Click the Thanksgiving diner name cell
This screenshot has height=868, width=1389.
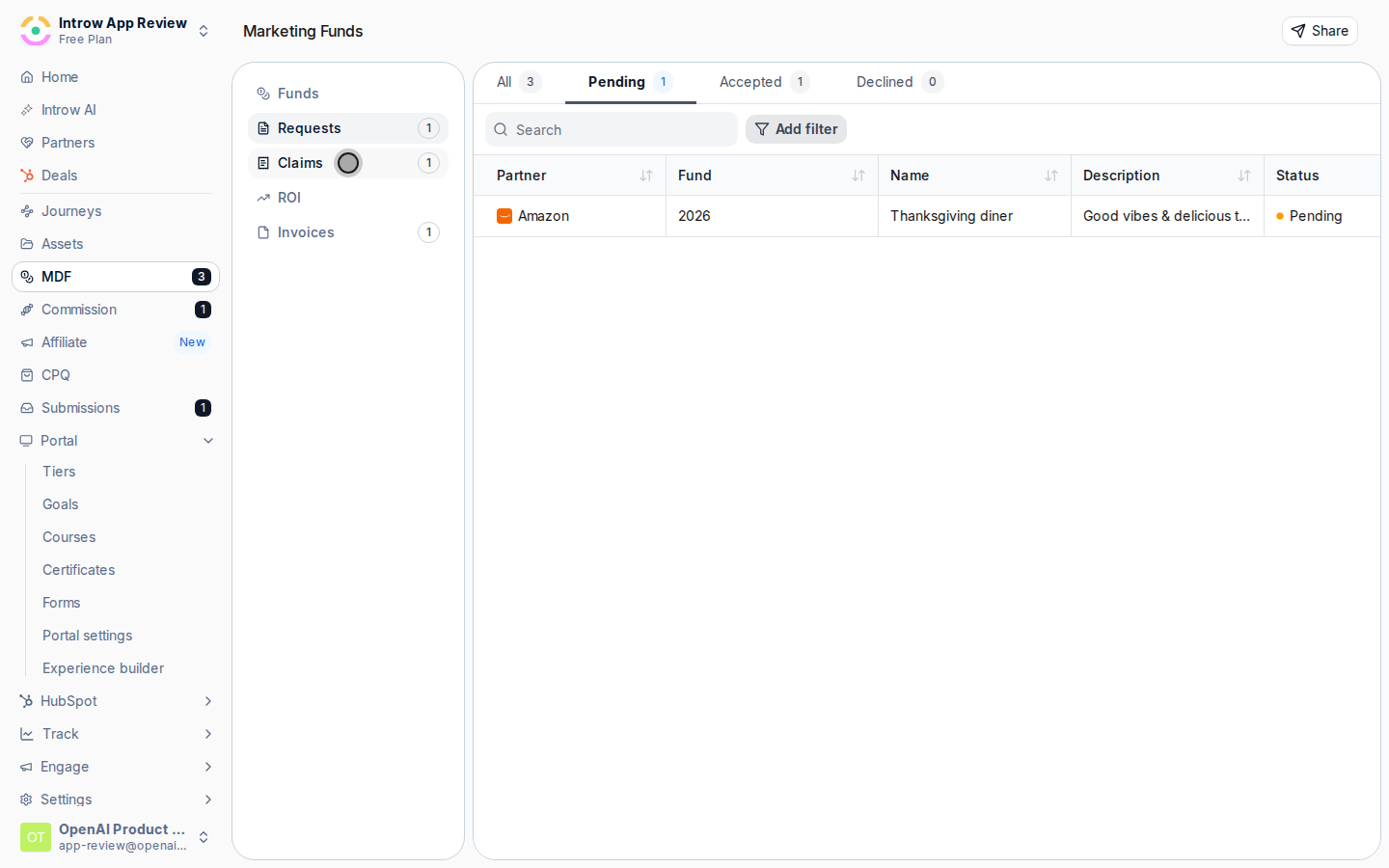pos(974,216)
